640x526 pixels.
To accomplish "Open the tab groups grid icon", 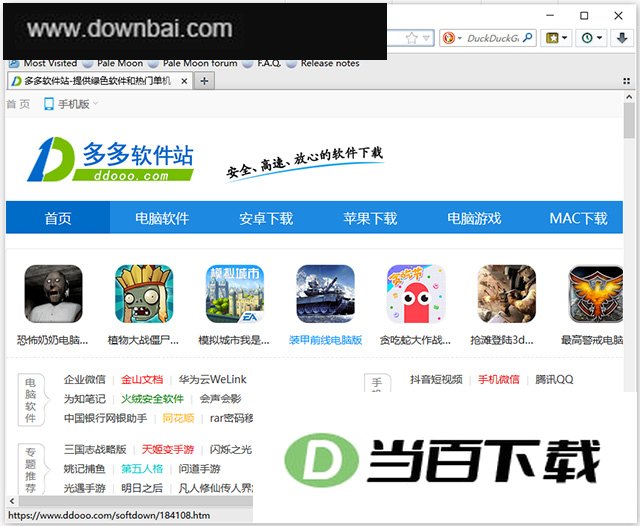I will 627,81.
